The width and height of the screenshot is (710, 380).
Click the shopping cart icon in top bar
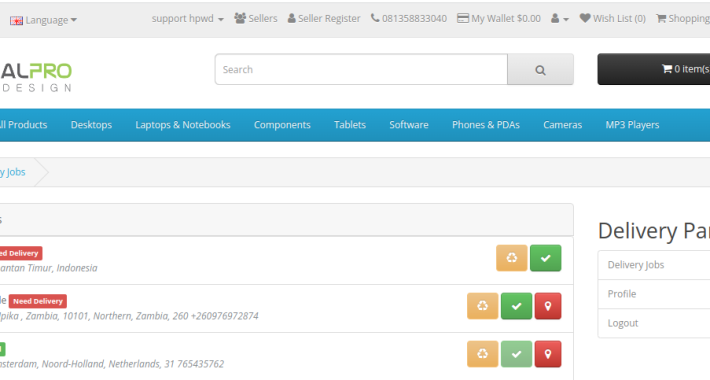click(x=661, y=19)
